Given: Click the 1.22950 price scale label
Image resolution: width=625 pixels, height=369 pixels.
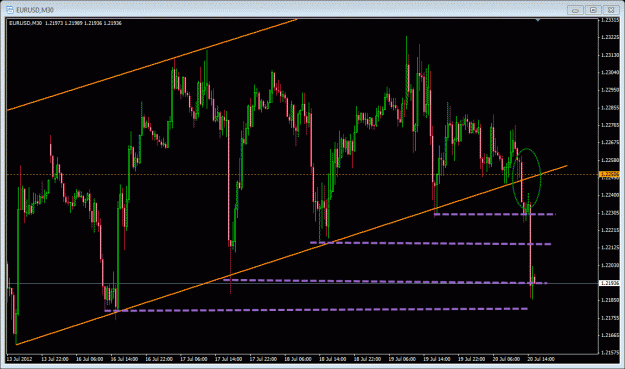Looking at the screenshot, I should click(610, 90).
